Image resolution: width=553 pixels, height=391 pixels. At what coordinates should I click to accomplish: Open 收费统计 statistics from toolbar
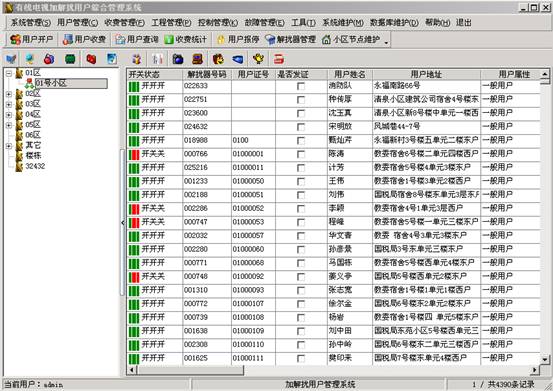click(186, 39)
